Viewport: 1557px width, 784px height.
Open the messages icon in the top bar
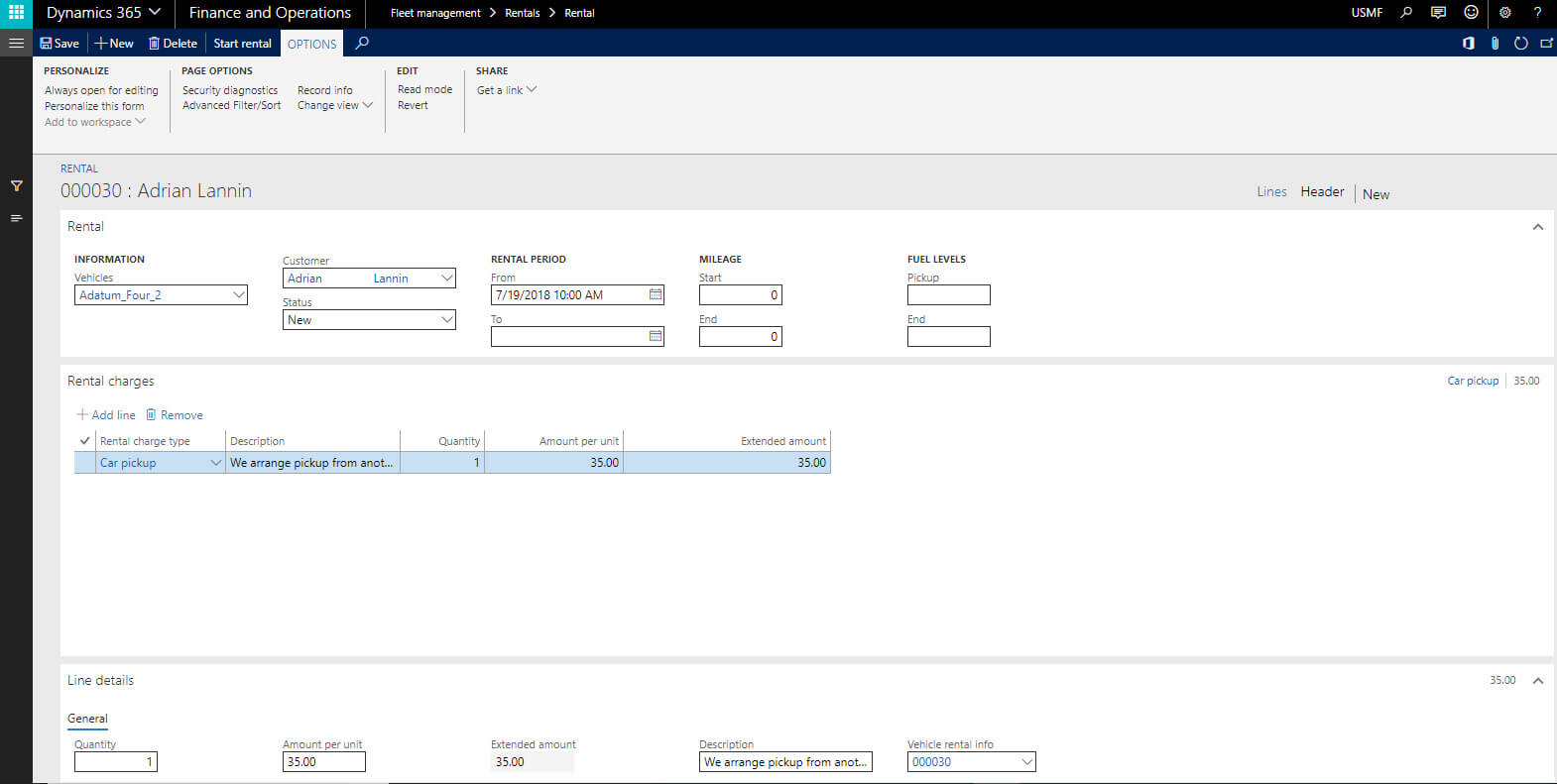[x=1438, y=13]
